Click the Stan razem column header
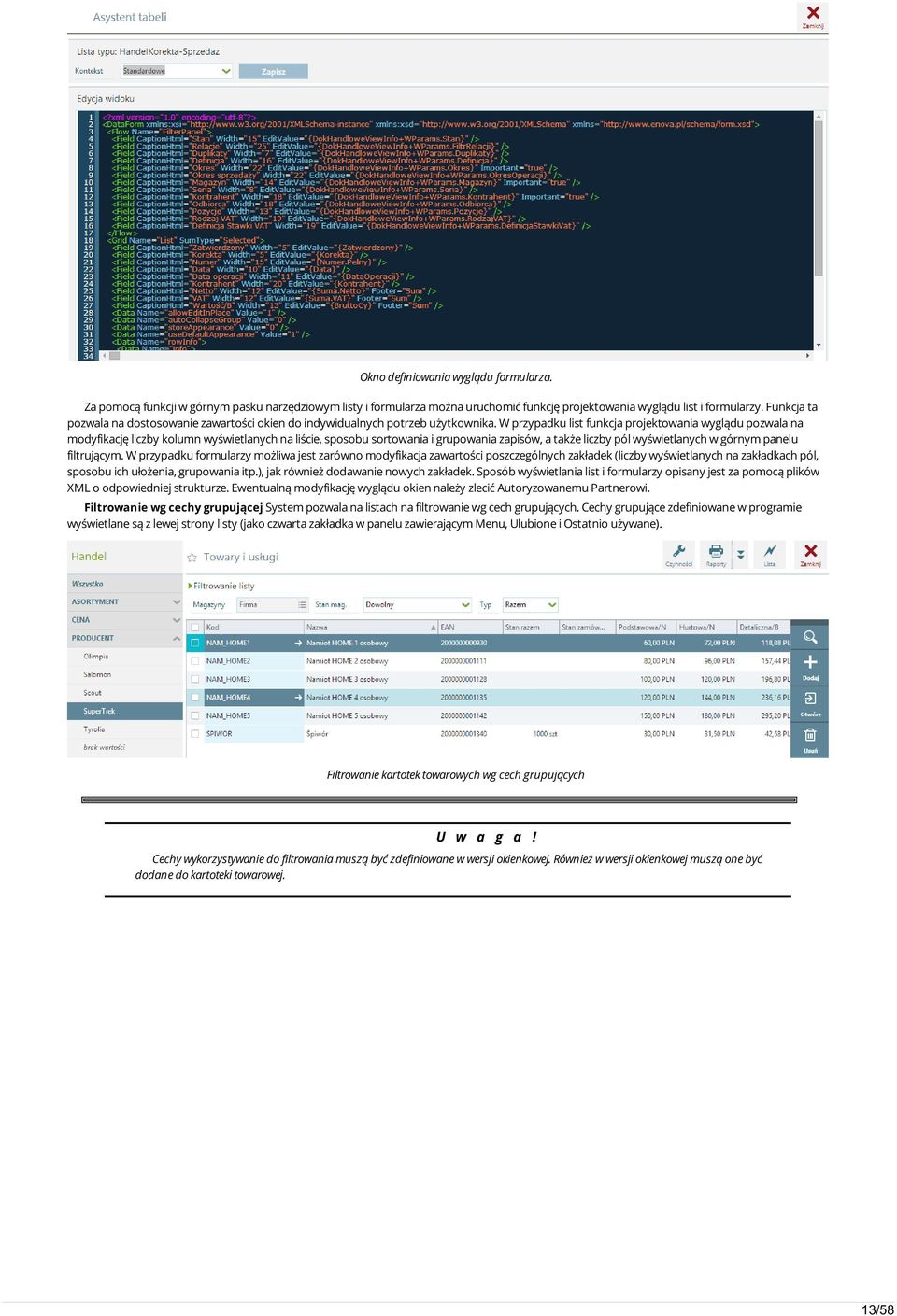 tap(530, 627)
